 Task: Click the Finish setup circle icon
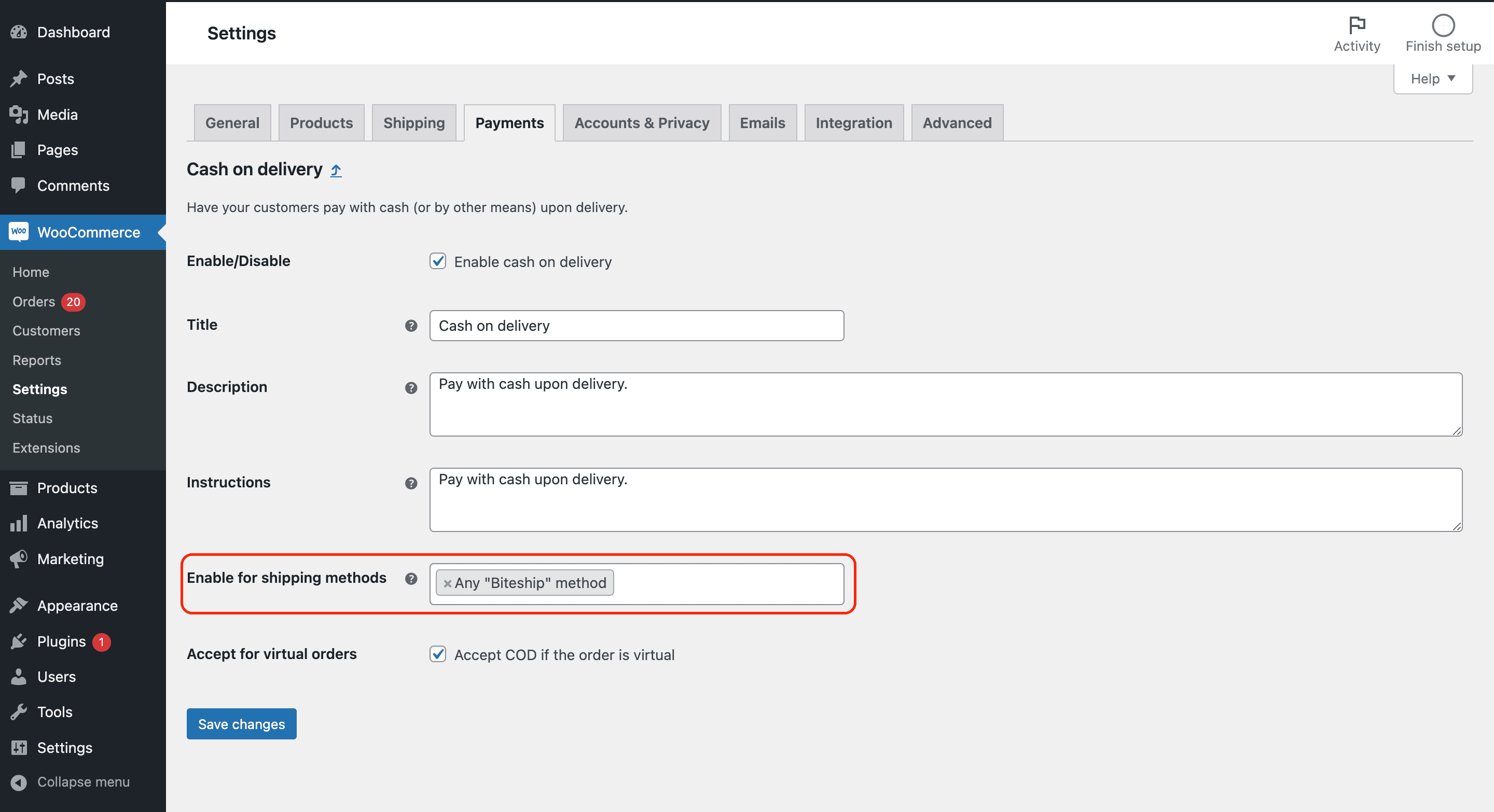click(x=1443, y=25)
